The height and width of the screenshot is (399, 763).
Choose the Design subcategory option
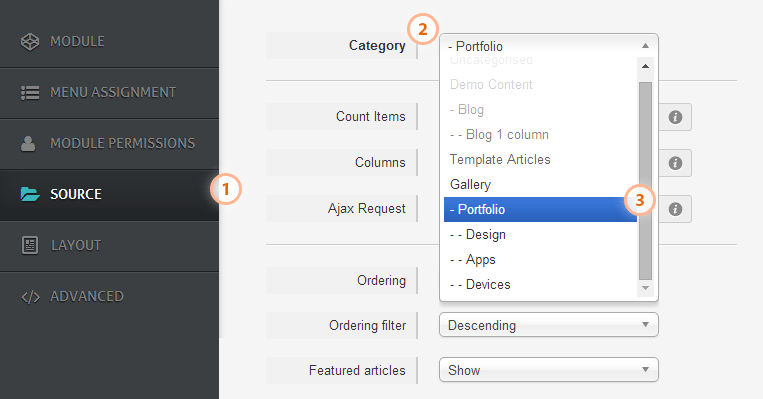(540, 235)
